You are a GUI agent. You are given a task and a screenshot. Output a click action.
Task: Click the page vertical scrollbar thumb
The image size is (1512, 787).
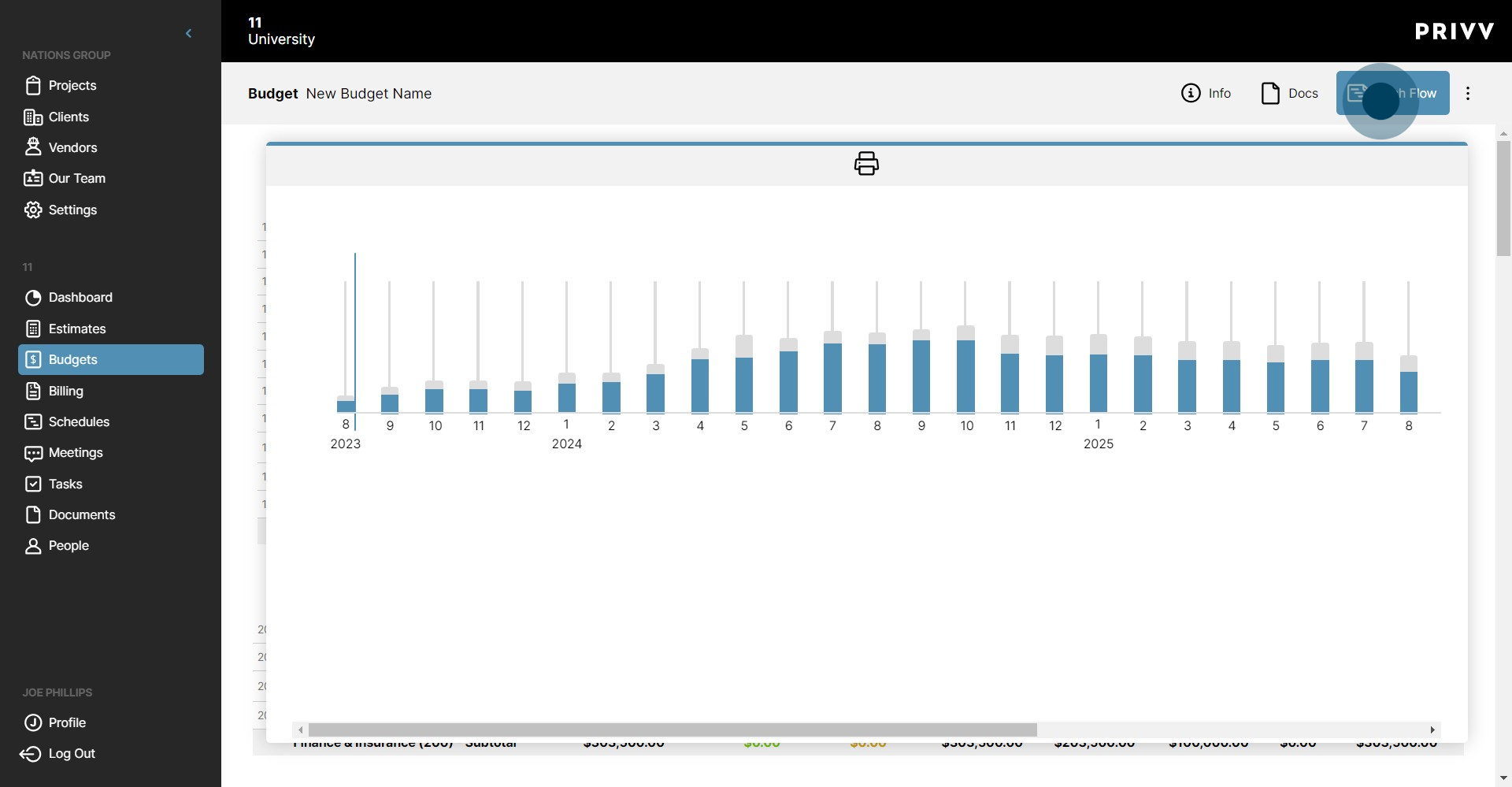[1503, 199]
